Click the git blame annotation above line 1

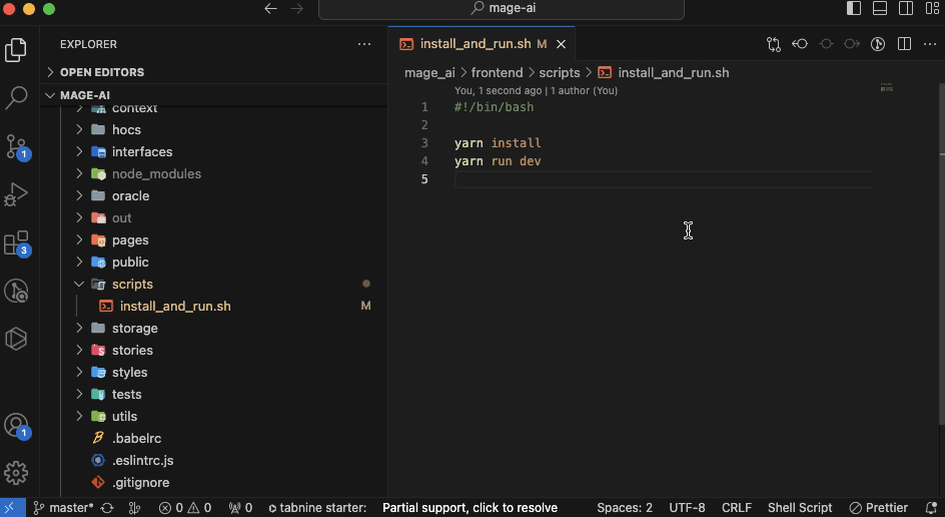click(x=536, y=91)
